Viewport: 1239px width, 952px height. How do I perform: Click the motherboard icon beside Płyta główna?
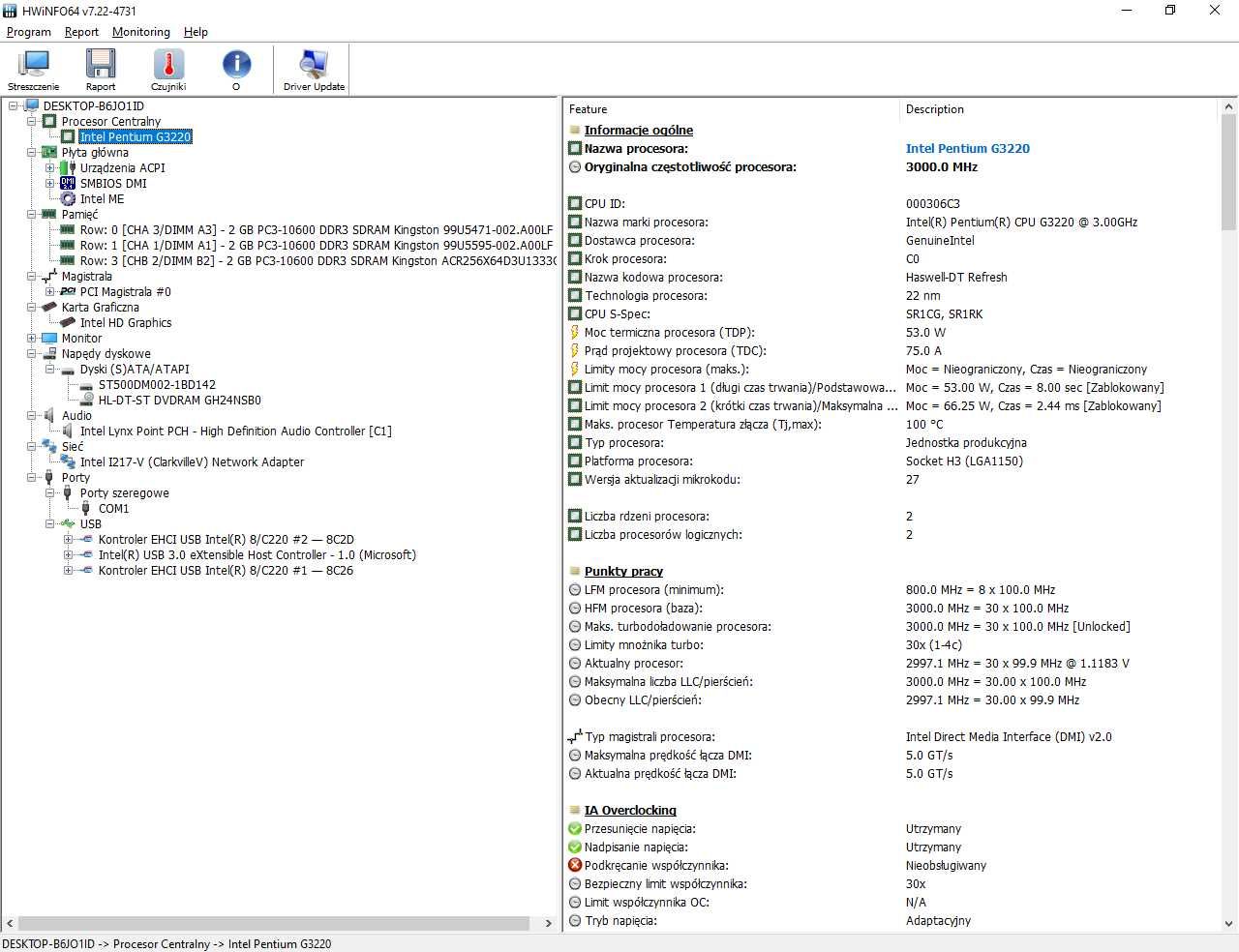(x=49, y=152)
